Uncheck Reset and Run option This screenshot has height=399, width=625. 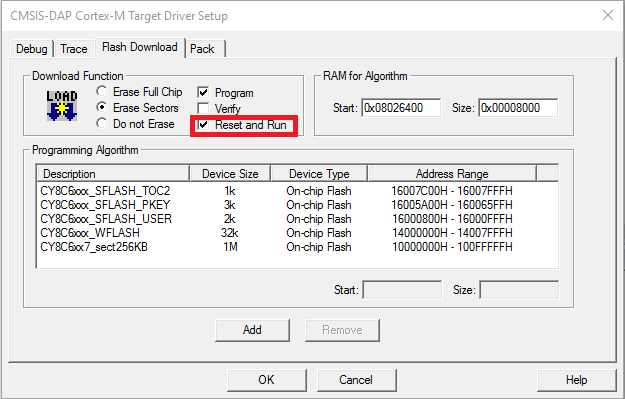(203, 125)
